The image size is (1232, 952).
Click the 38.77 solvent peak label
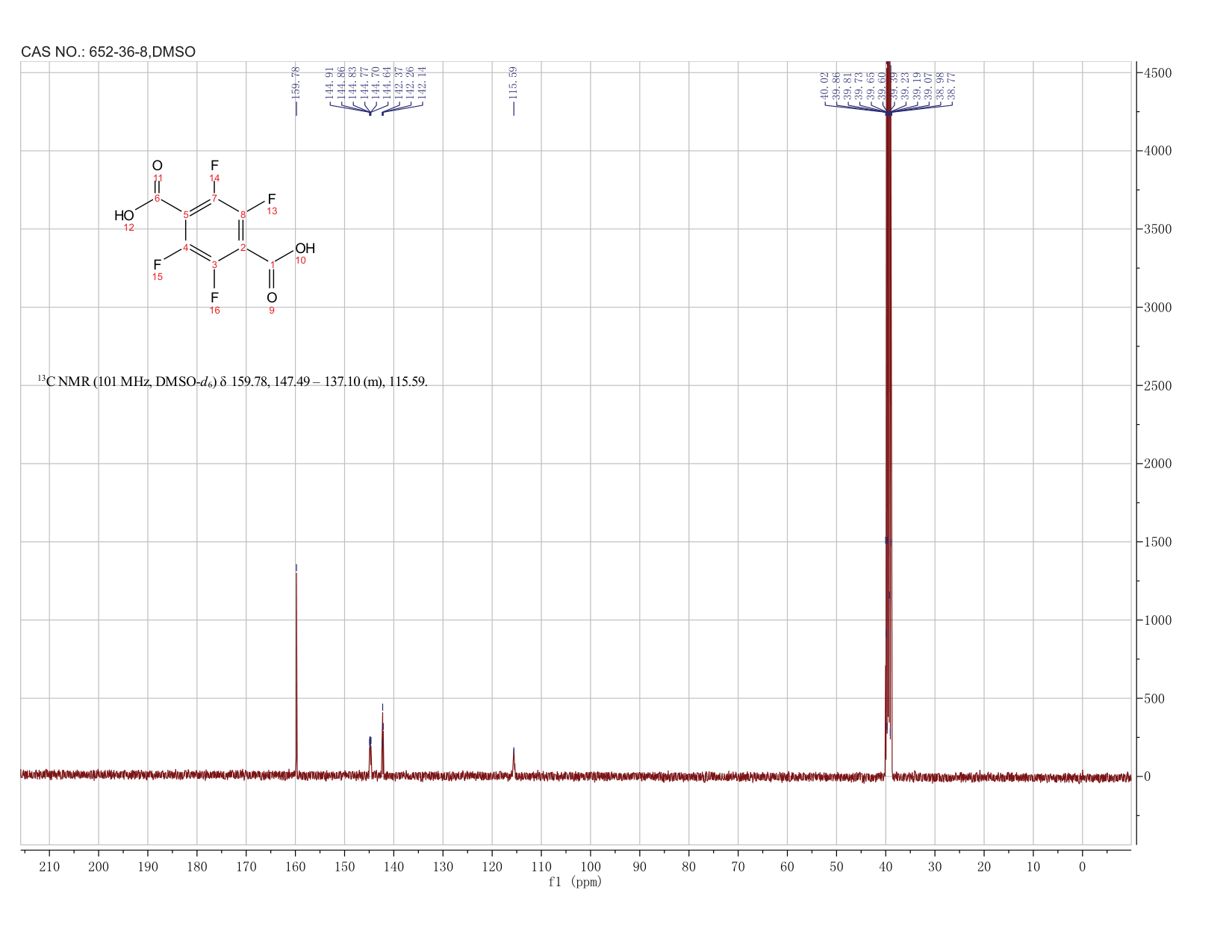[x=951, y=86]
